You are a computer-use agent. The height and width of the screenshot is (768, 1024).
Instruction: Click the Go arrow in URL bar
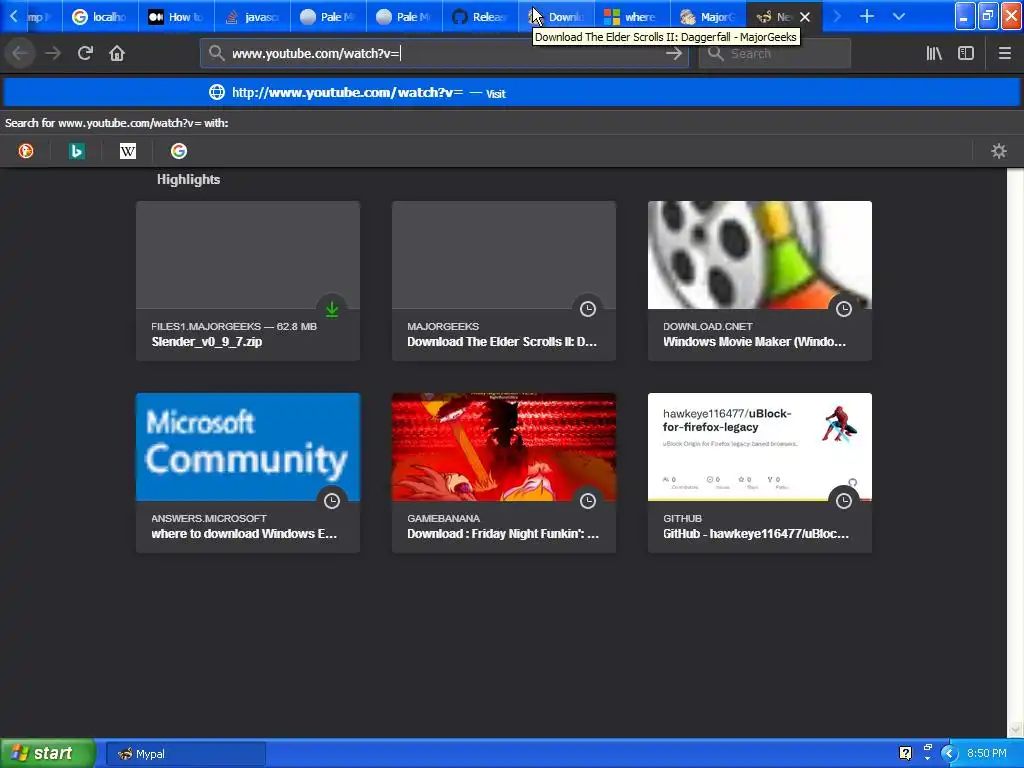[674, 54]
